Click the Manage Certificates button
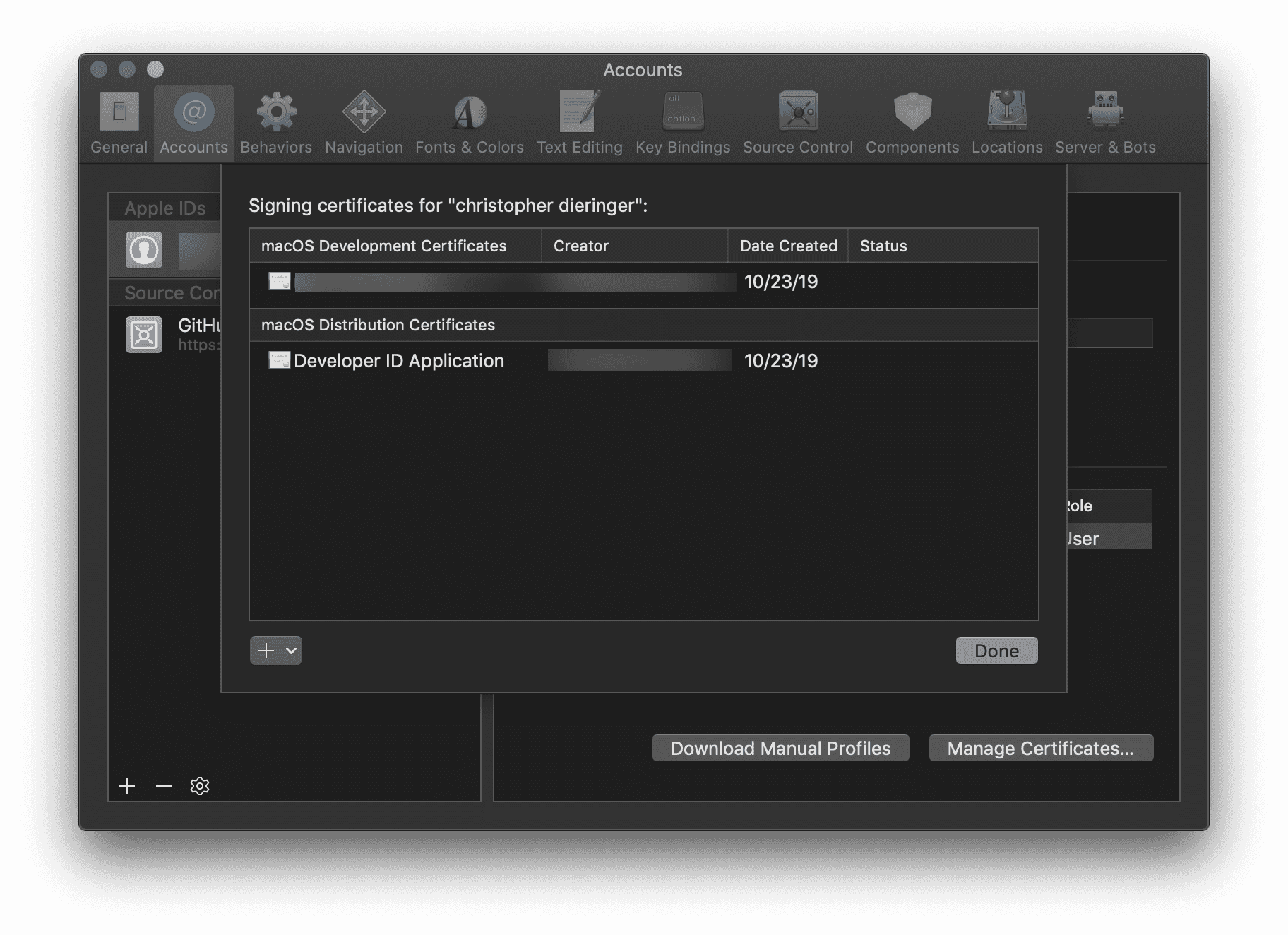 [x=1040, y=748]
